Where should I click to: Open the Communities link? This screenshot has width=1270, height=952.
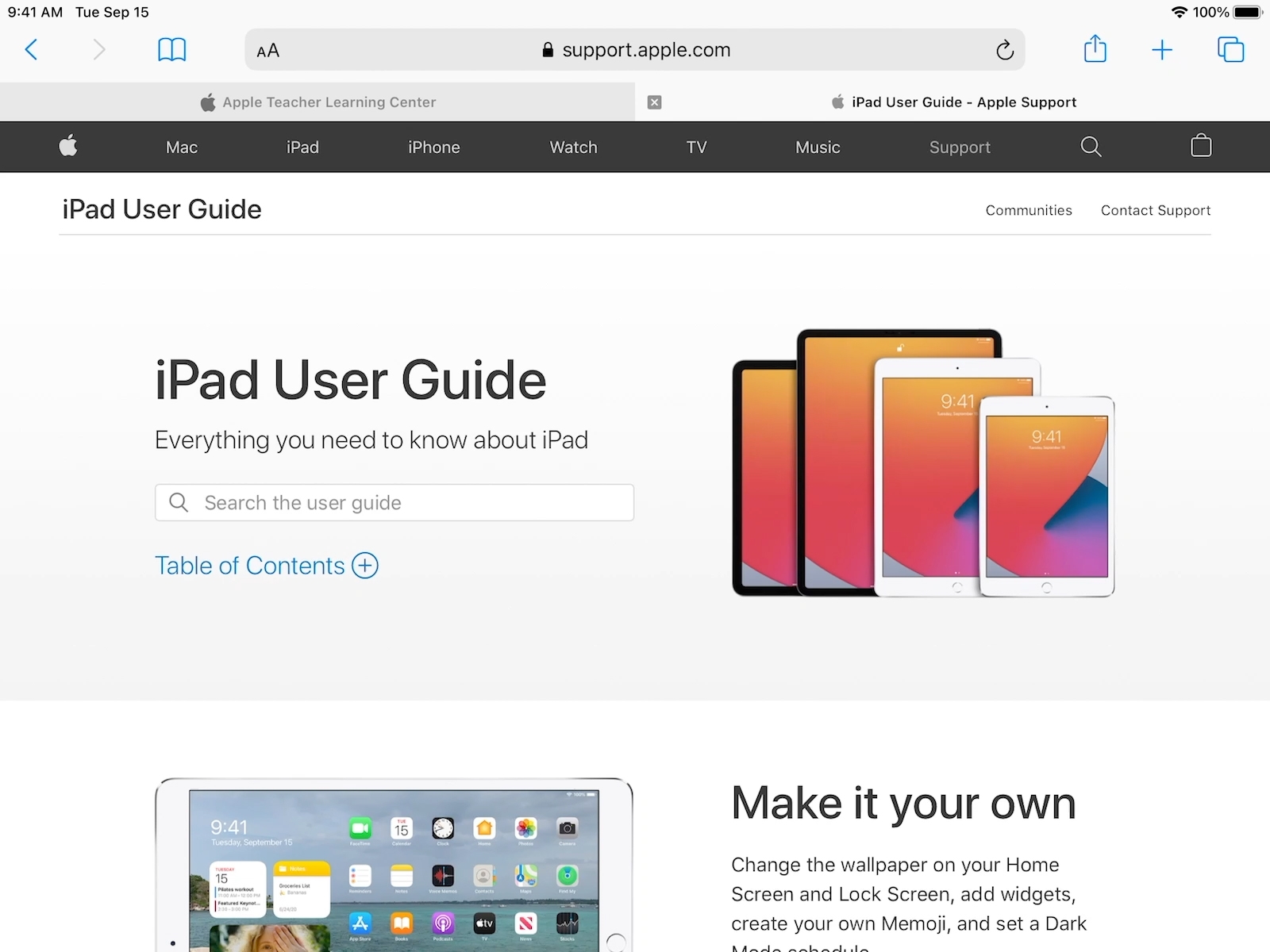coord(1029,210)
